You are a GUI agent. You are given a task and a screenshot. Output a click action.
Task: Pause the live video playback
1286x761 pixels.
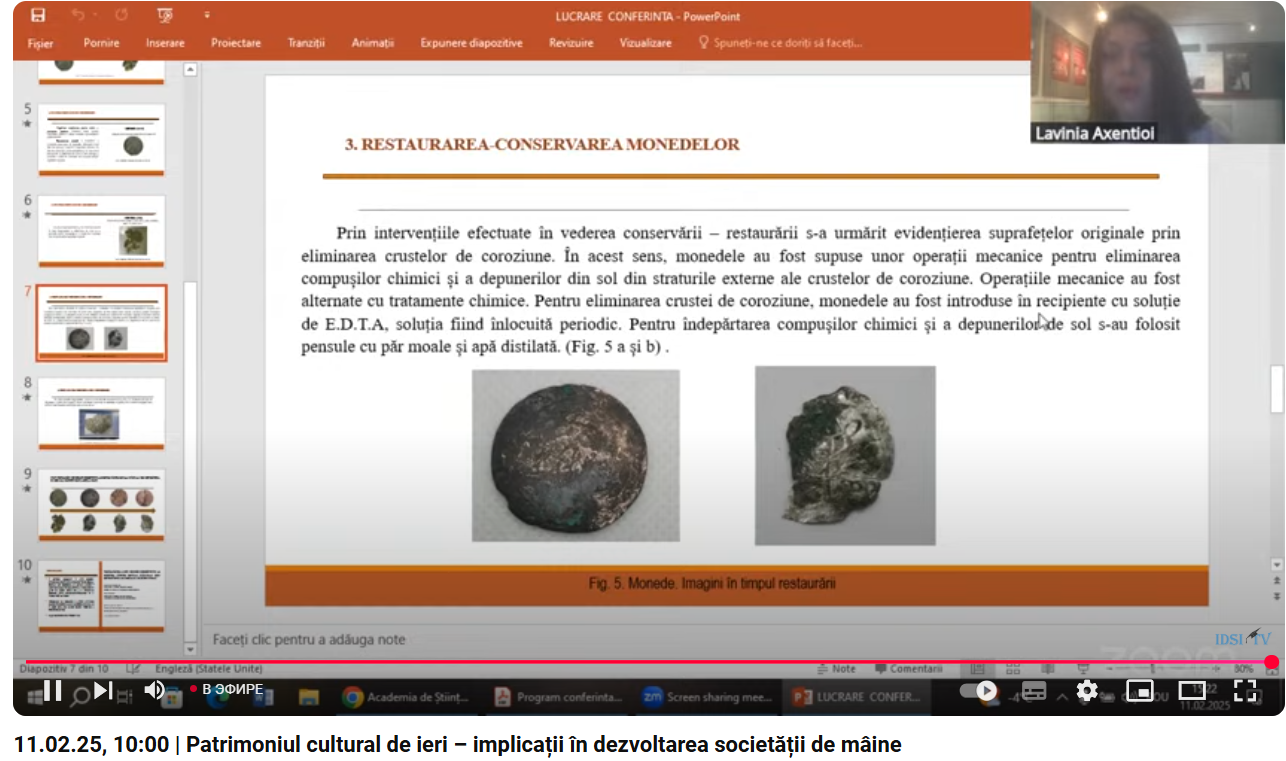[x=53, y=690]
